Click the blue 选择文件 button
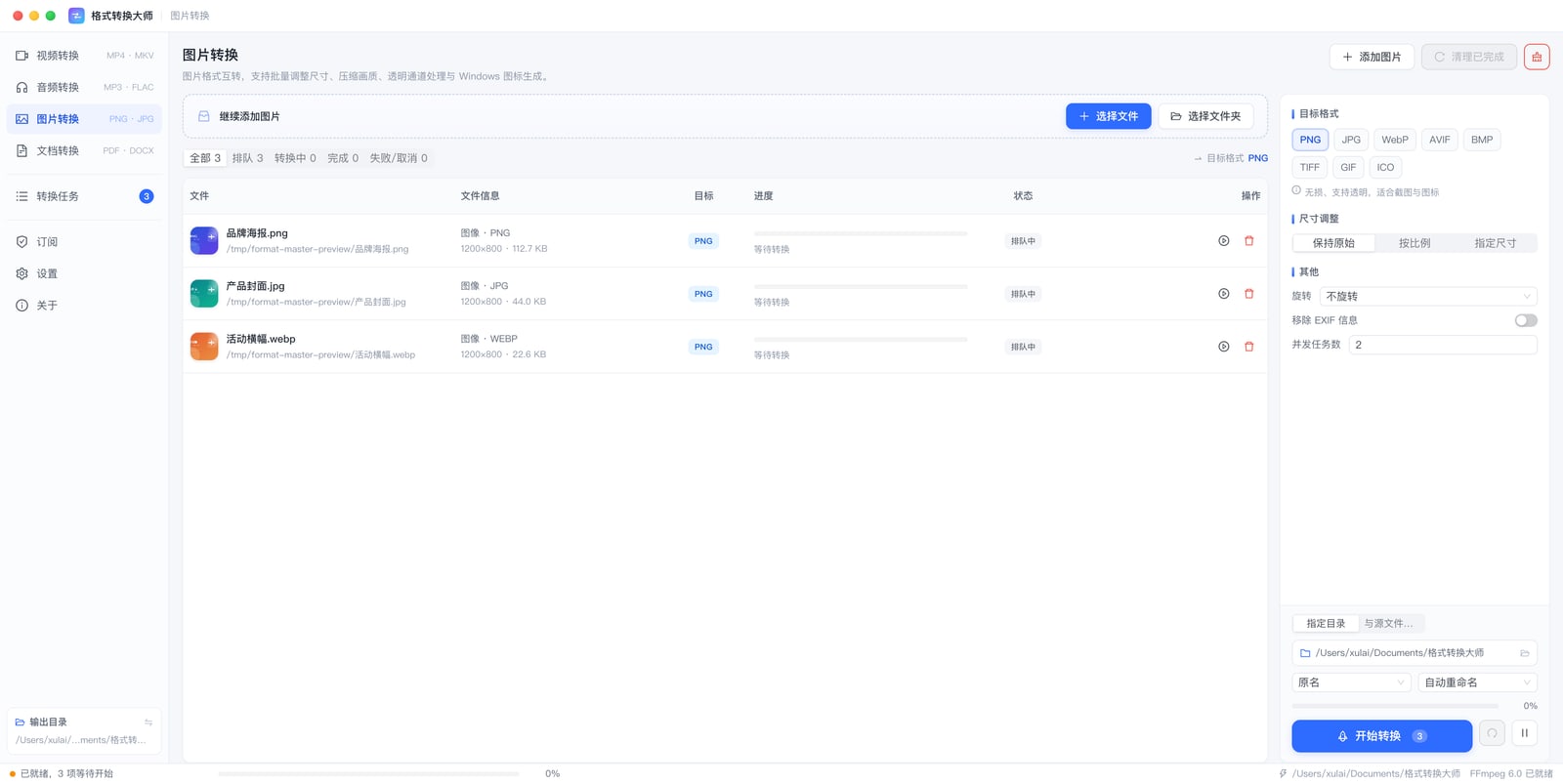 pos(1109,116)
